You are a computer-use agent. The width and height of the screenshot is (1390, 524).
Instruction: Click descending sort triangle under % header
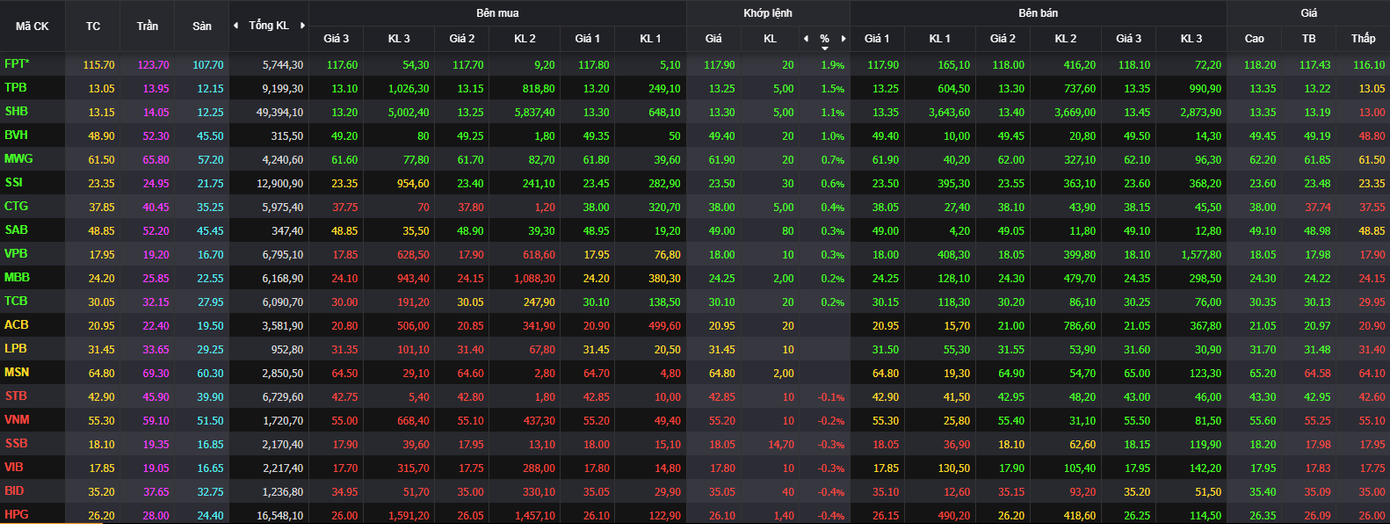825,48
